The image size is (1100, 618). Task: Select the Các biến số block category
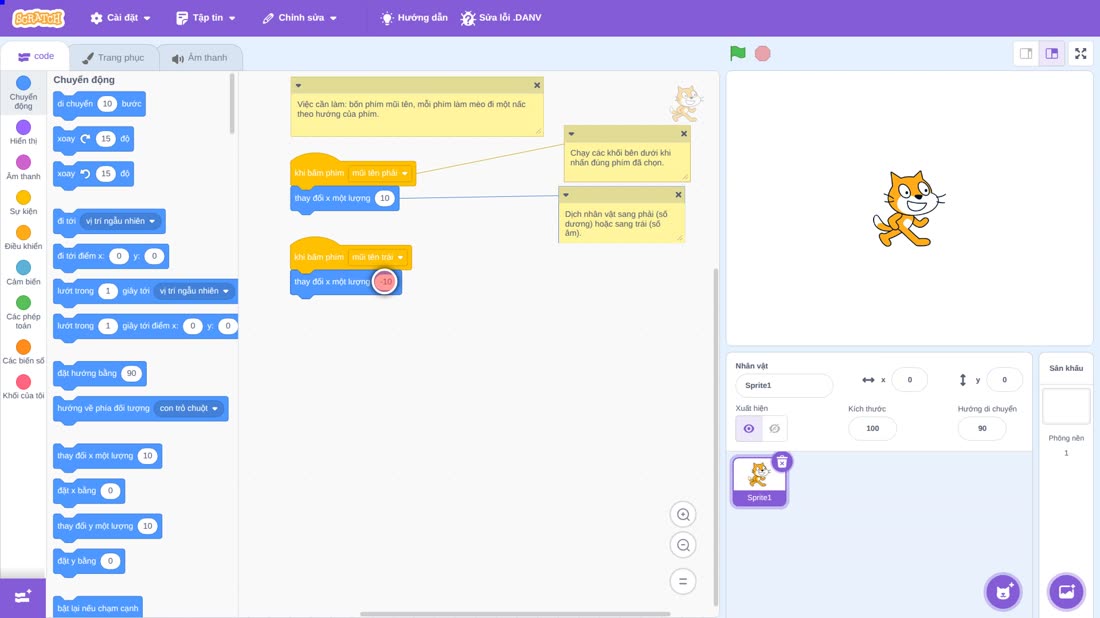[x=23, y=352]
